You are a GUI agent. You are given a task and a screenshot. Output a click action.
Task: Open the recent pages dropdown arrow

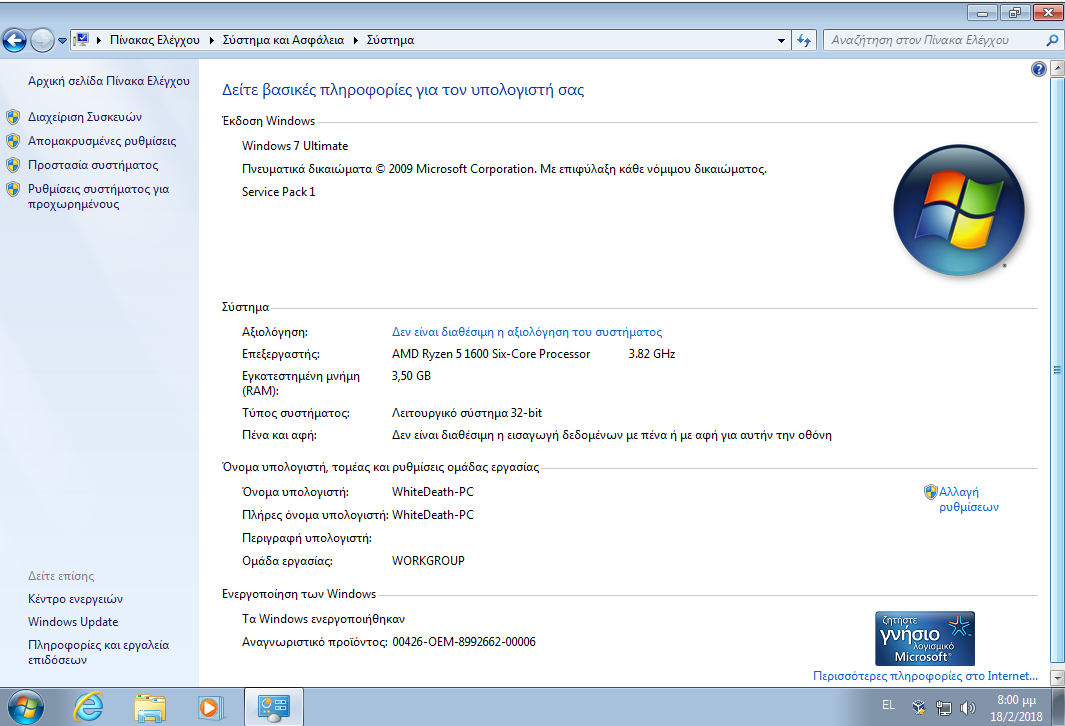[62, 41]
